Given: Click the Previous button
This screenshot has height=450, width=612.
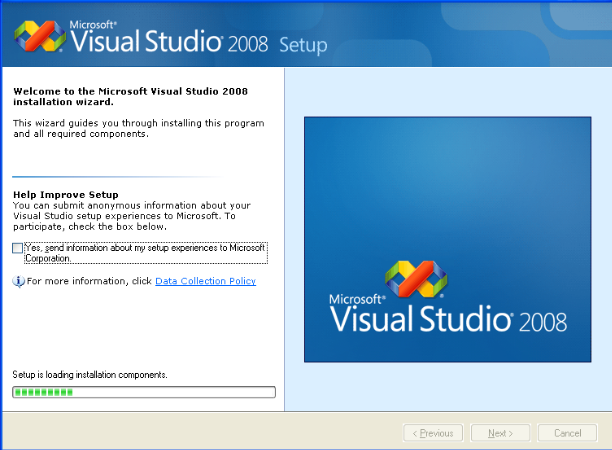Looking at the screenshot, I should click(433, 433).
